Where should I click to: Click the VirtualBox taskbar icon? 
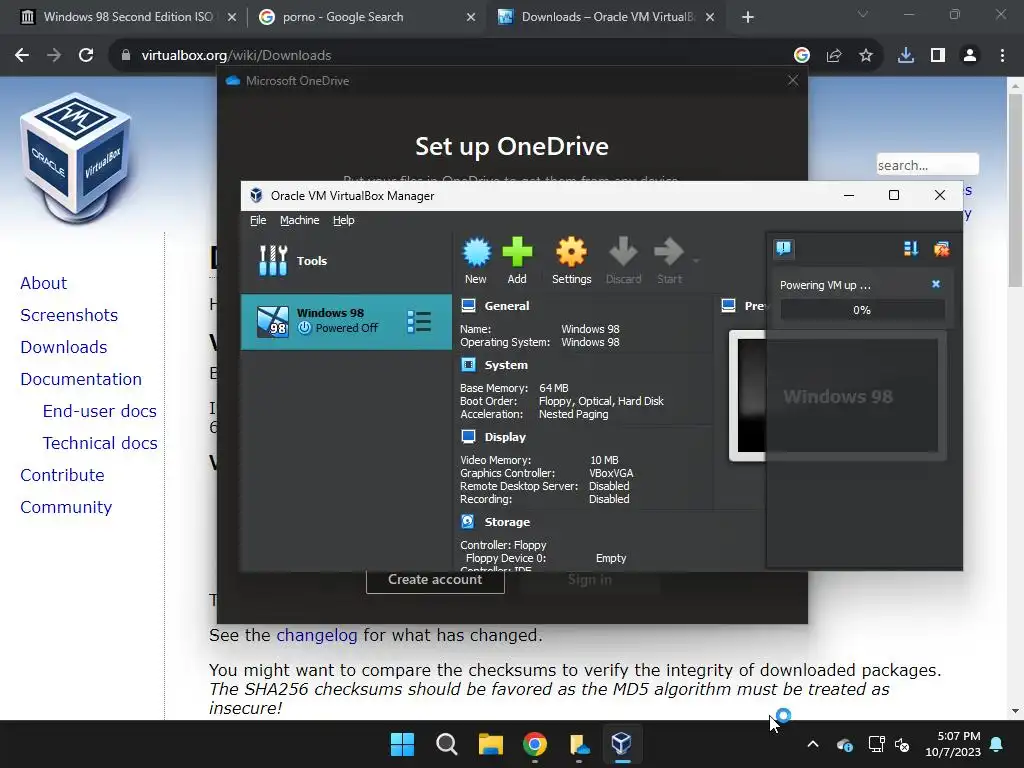tap(622, 744)
